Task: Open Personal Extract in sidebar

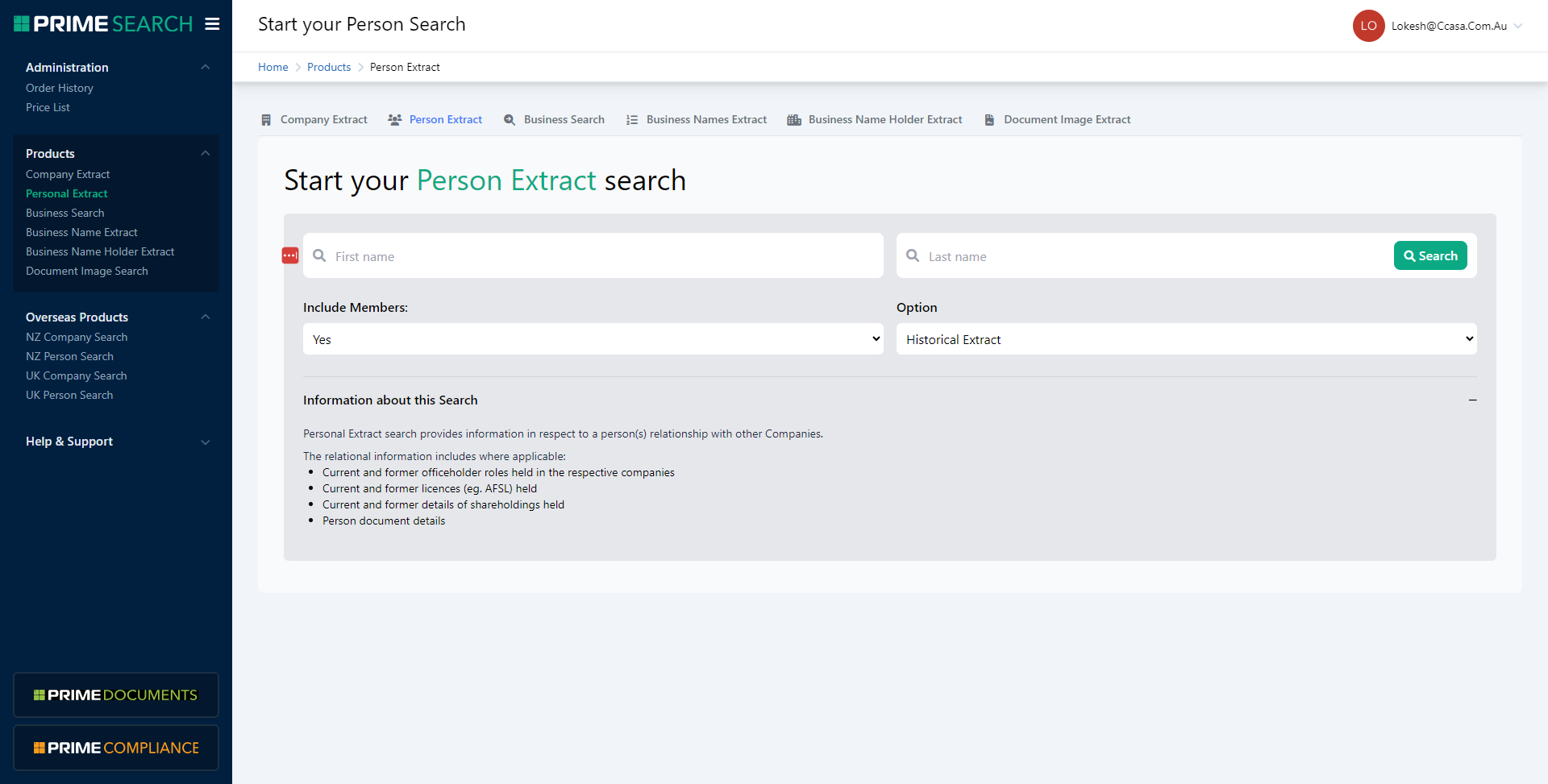Action: coord(66,193)
